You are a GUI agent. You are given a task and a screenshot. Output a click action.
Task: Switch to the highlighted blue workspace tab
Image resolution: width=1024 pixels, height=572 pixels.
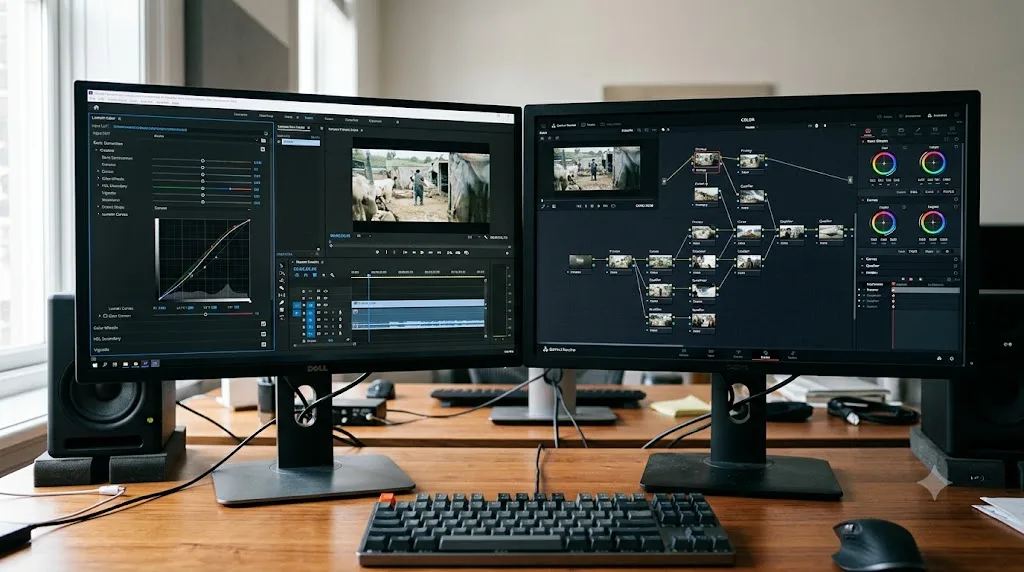click(x=309, y=118)
